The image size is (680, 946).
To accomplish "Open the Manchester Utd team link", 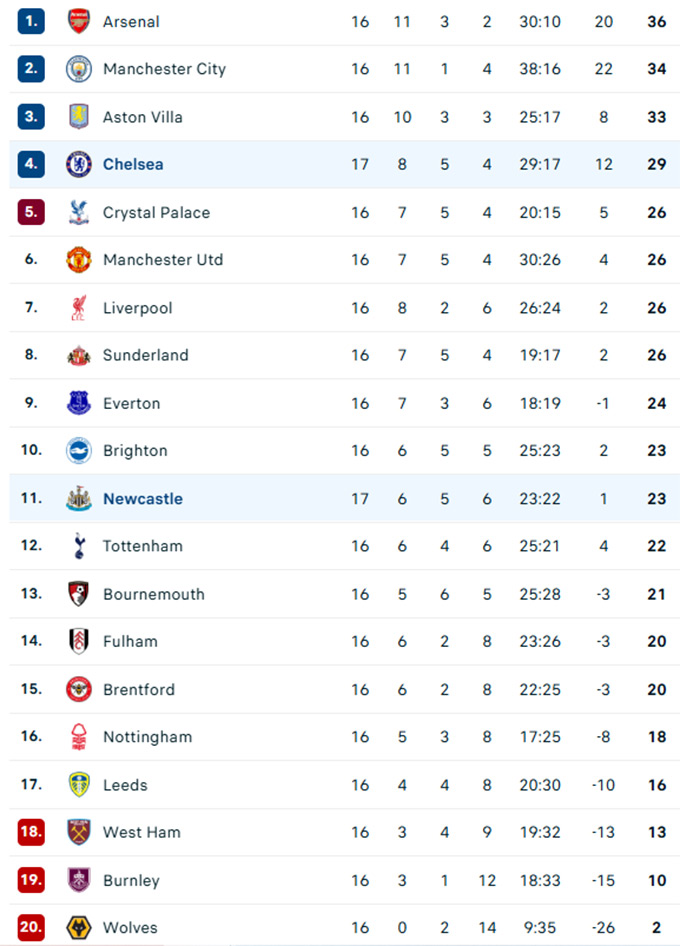I will [163, 260].
